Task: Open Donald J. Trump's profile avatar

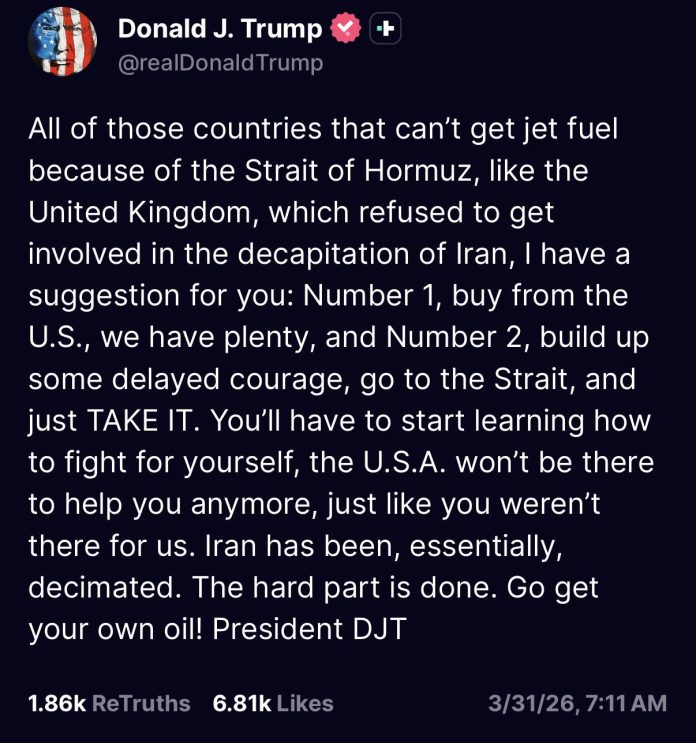Action: coord(63,41)
